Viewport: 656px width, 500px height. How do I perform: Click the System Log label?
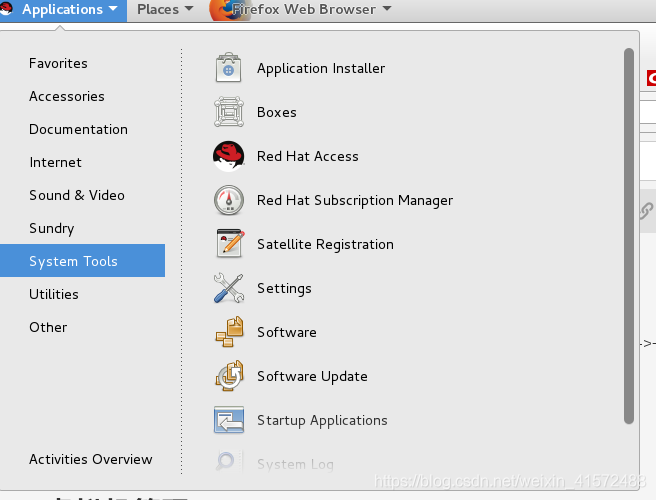tap(295, 464)
